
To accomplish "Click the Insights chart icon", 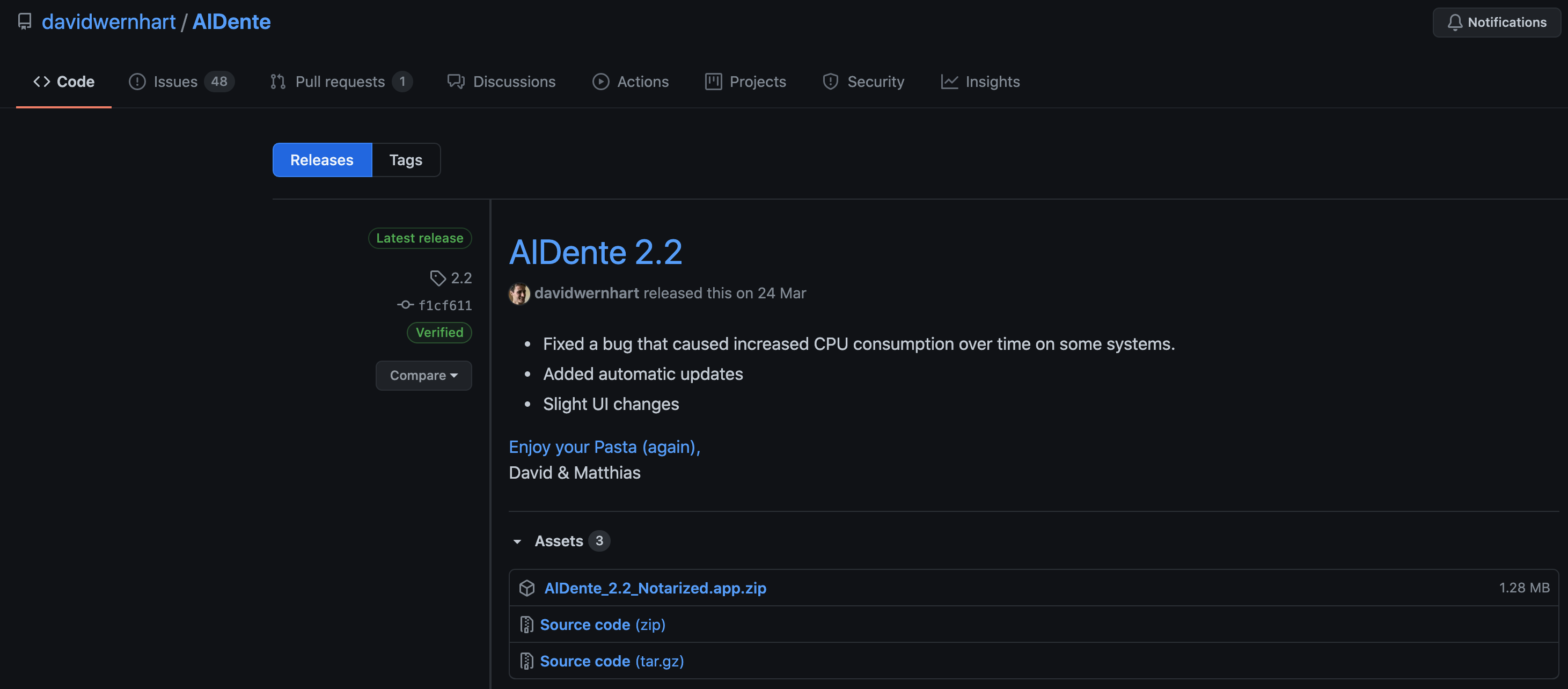I will [948, 81].
